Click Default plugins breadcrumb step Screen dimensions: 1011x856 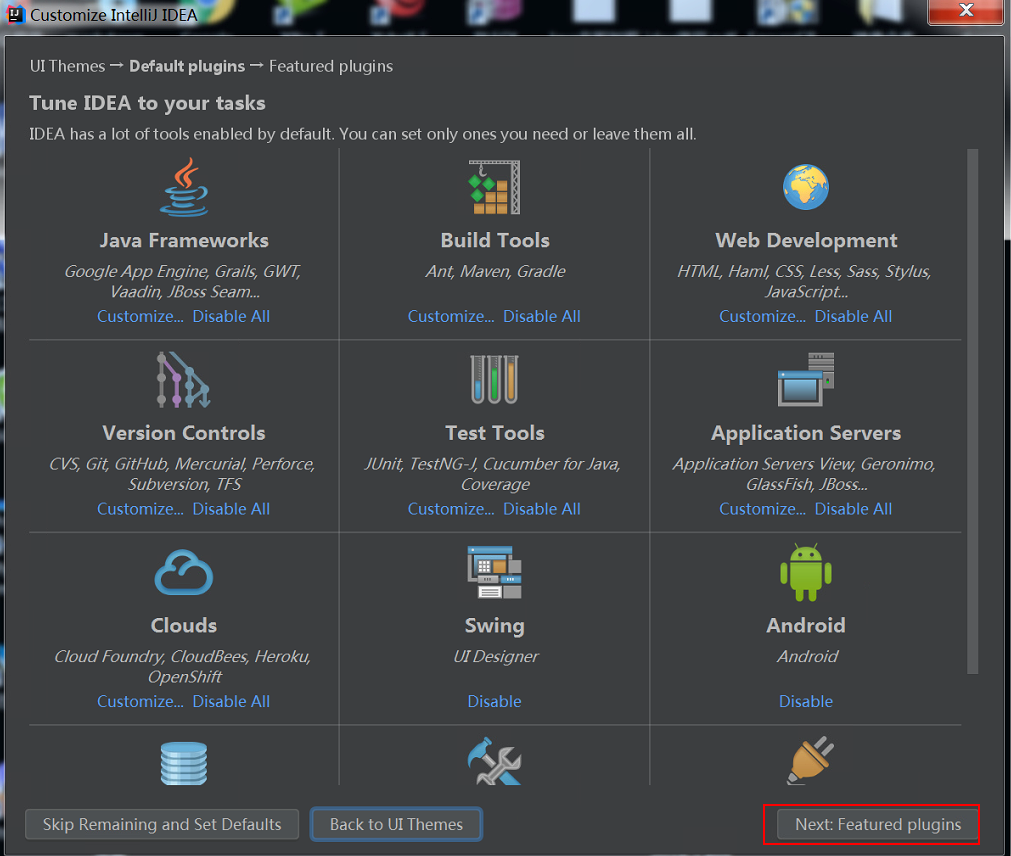pos(187,66)
